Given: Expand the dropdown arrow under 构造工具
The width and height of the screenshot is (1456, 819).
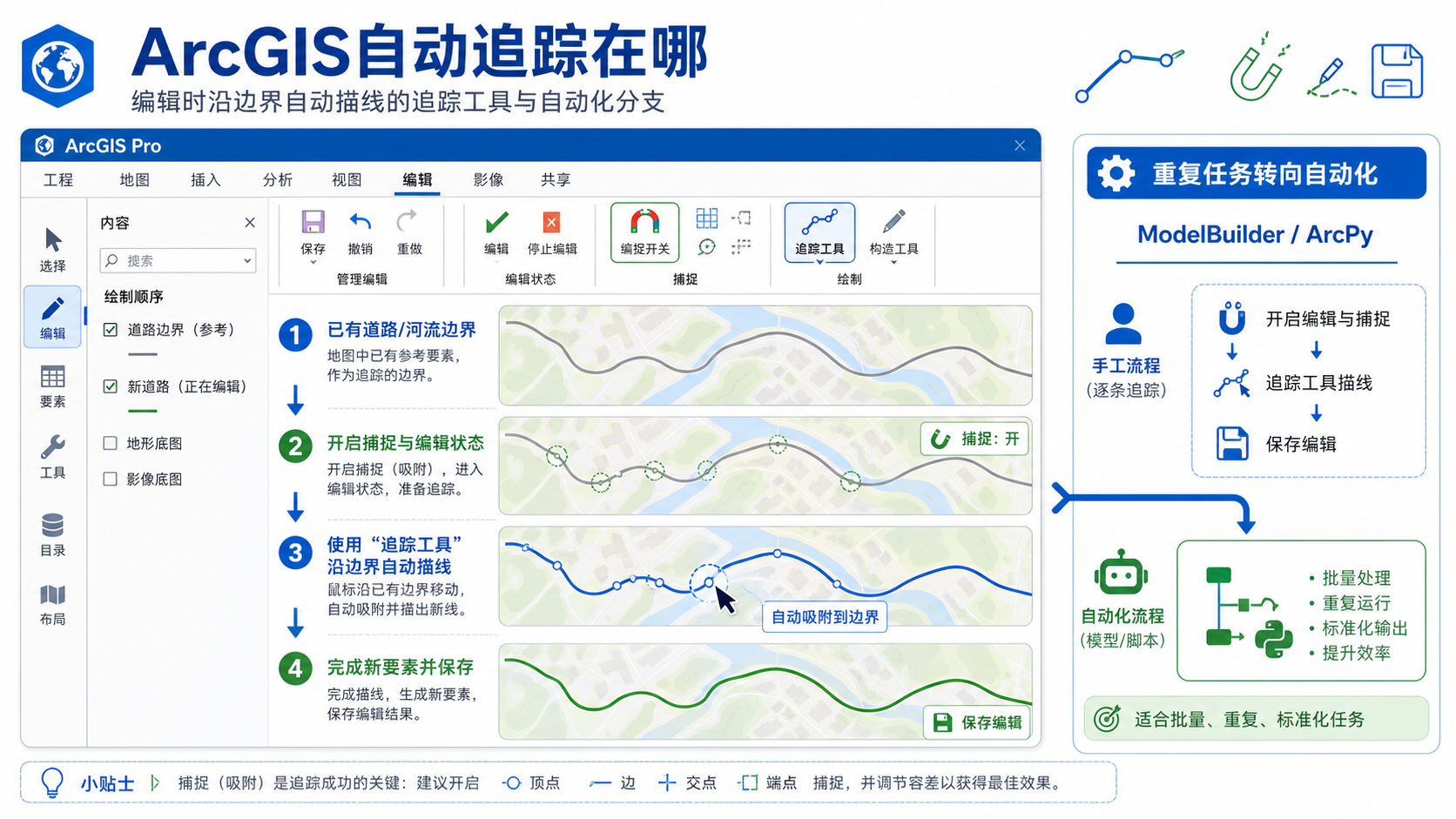Looking at the screenshot, I should click(x=893, y=262).
